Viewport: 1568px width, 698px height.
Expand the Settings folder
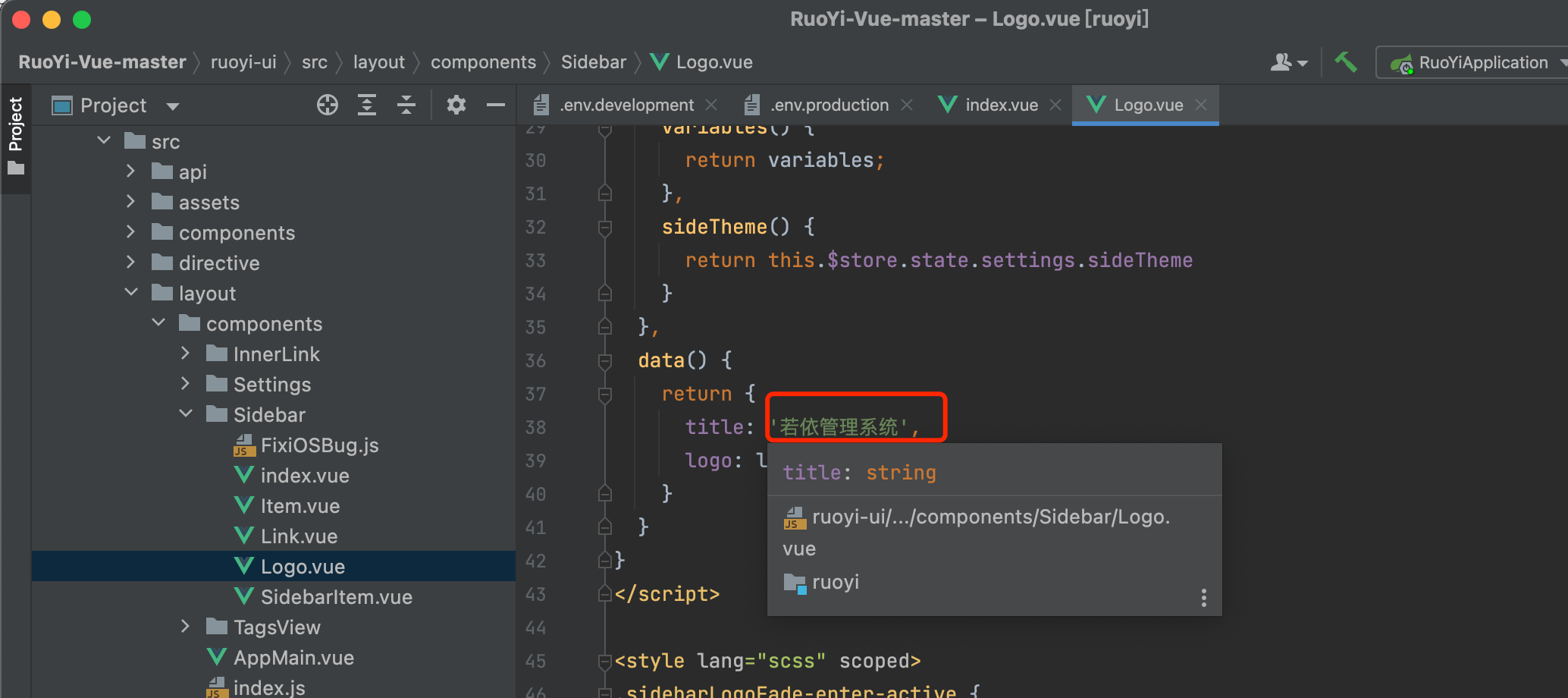click(x=185, y=383)
